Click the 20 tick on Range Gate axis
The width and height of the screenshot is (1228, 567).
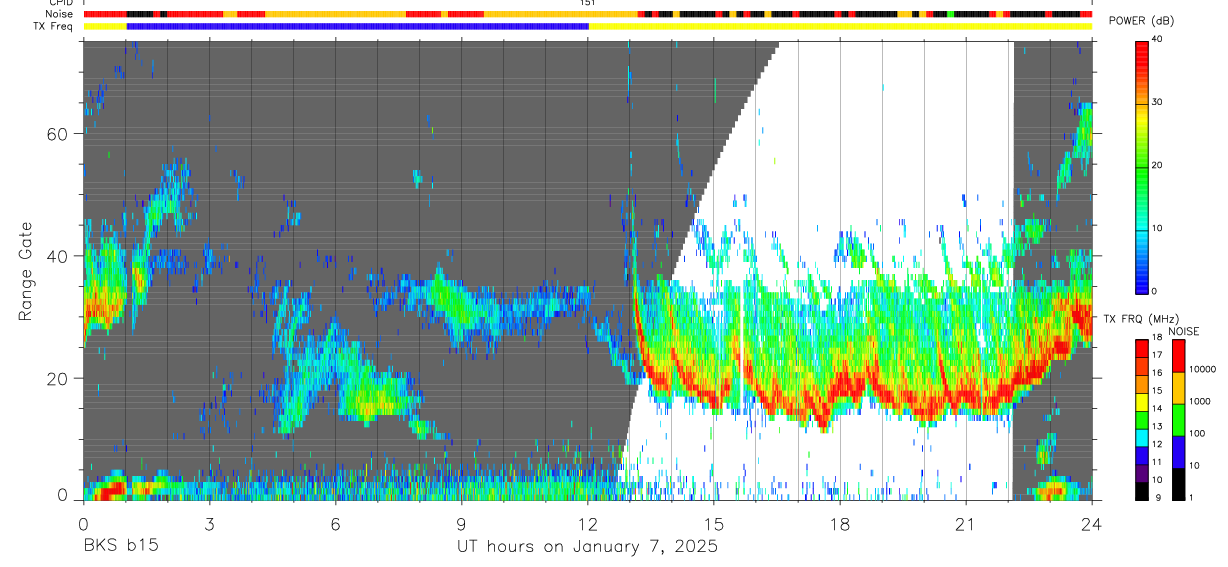[x=59, y=379]
